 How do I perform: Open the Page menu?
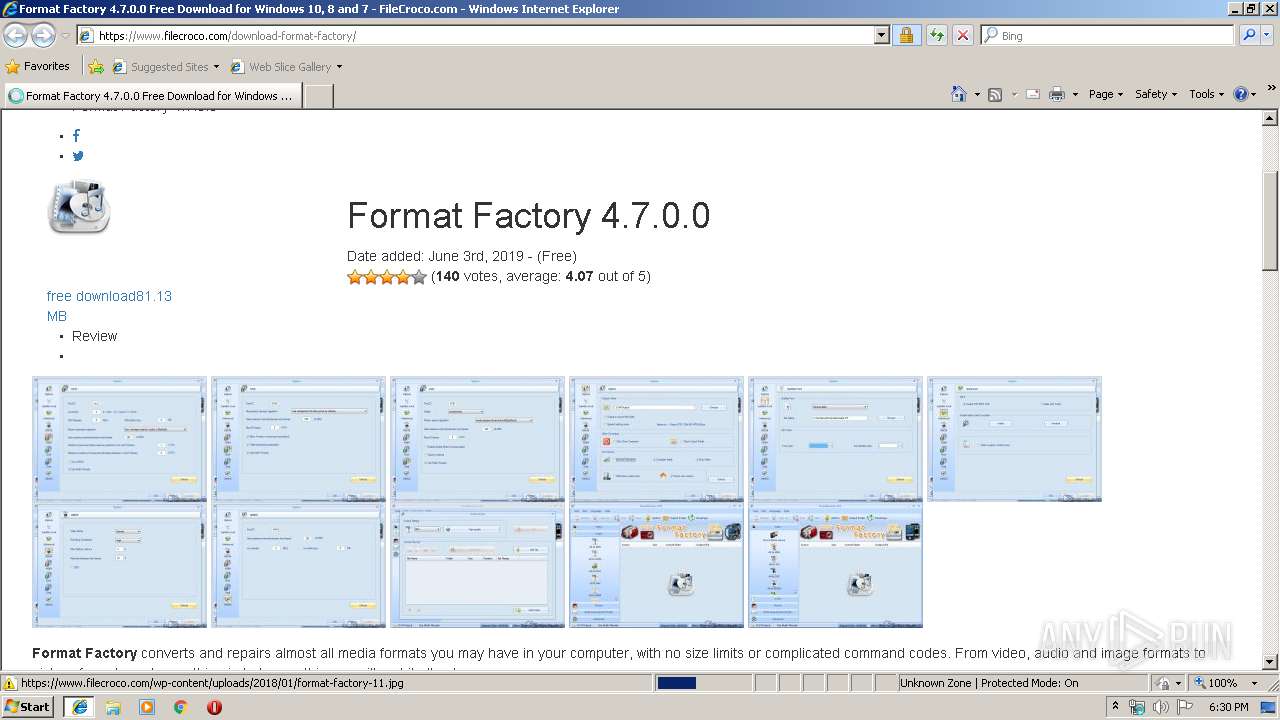click(x=1106, y=94)
